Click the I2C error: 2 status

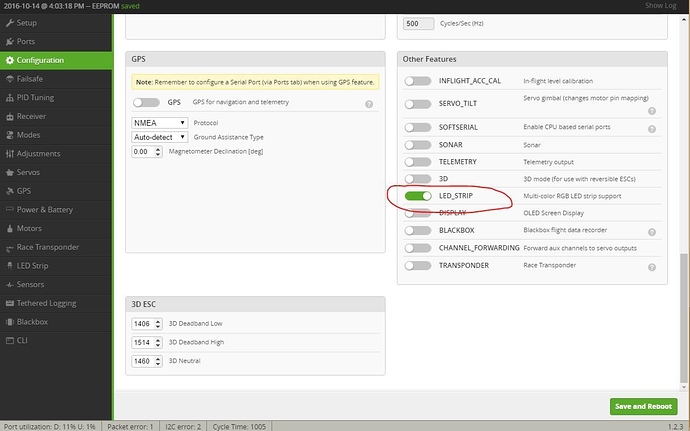(183, 427)
